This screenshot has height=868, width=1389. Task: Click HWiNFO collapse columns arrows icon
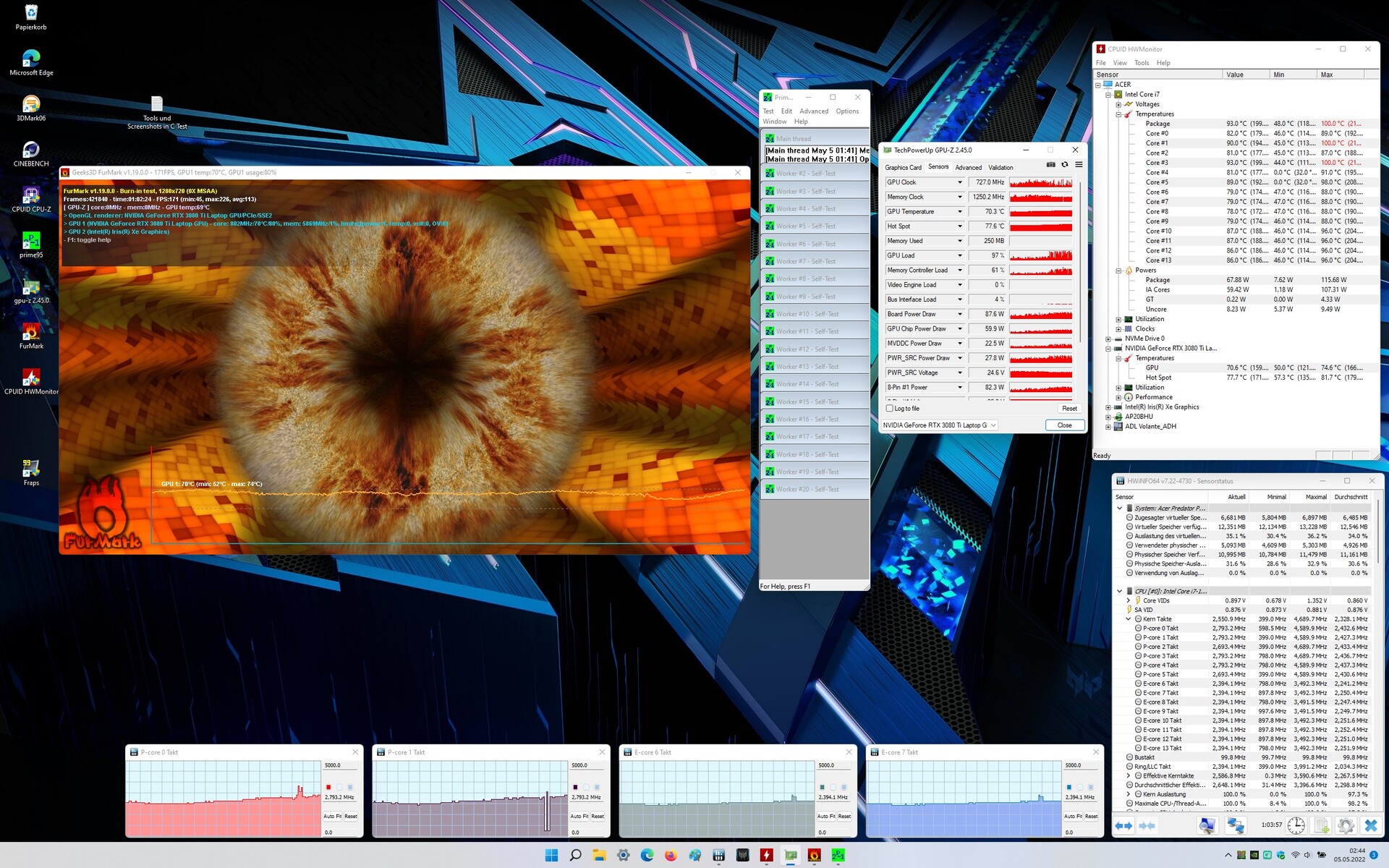(1147, 825)
